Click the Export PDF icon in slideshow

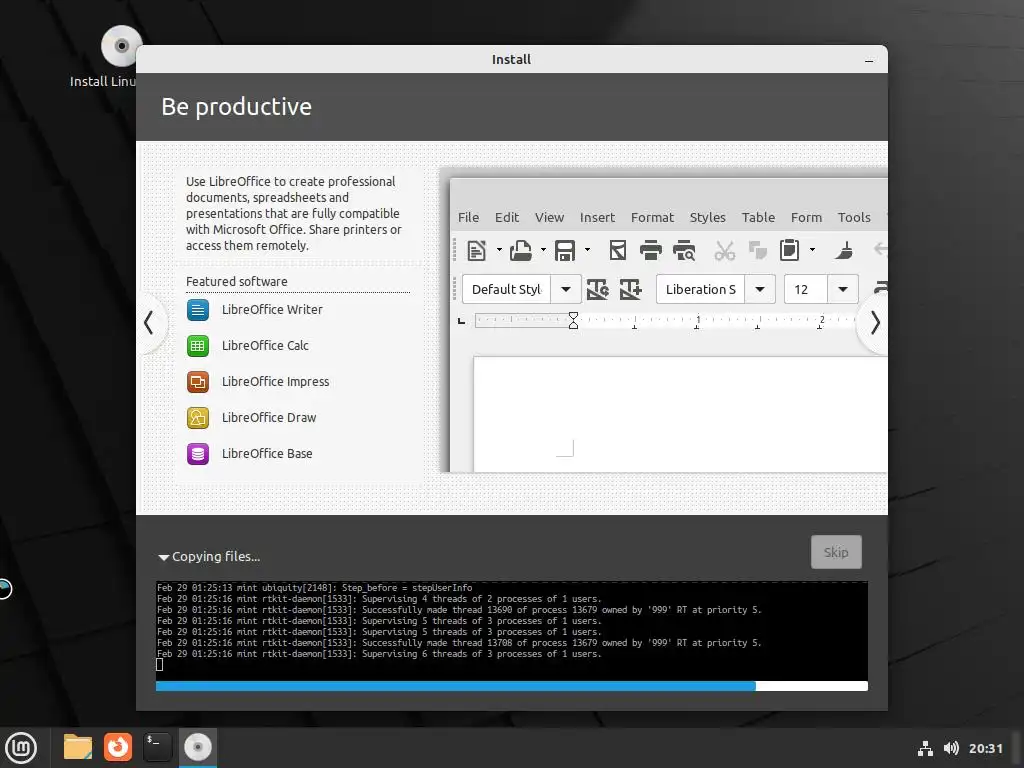pyautogui.click(x=618, y=250)
